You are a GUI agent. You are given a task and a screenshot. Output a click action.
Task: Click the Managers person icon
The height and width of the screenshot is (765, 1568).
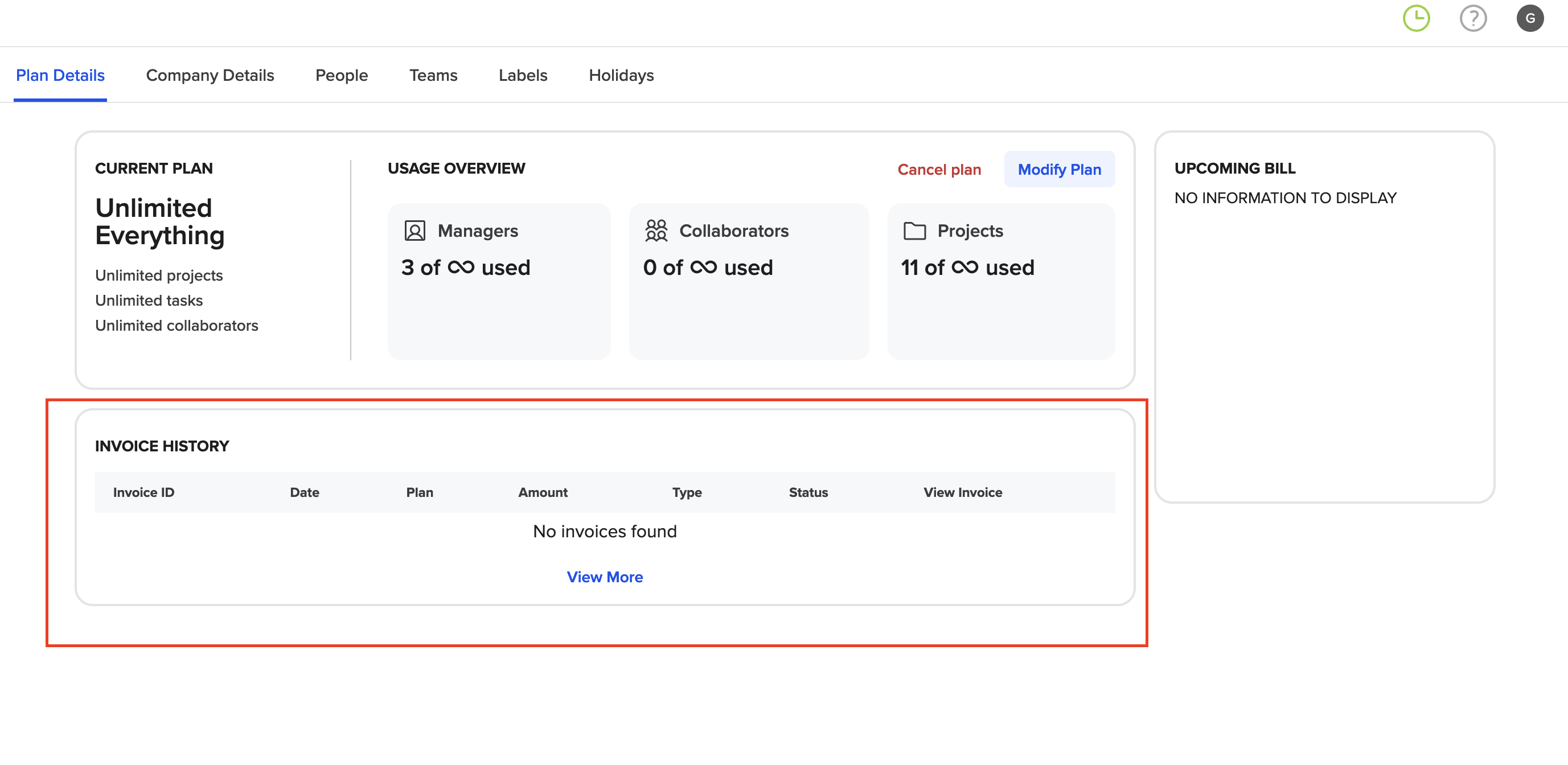(x=414, y=231)
